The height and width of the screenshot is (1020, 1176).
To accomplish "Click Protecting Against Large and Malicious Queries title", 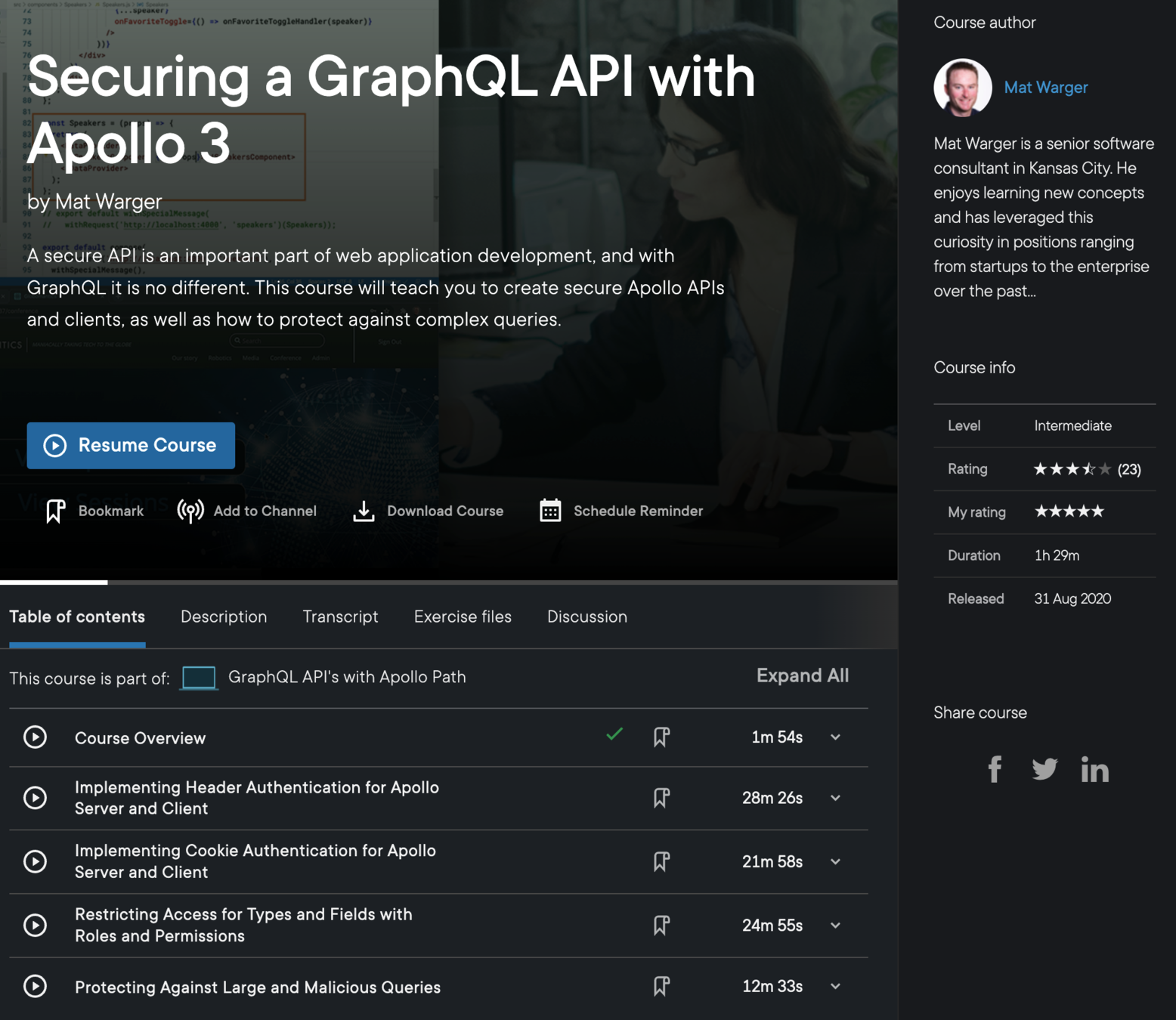I will tap(258, 988).
